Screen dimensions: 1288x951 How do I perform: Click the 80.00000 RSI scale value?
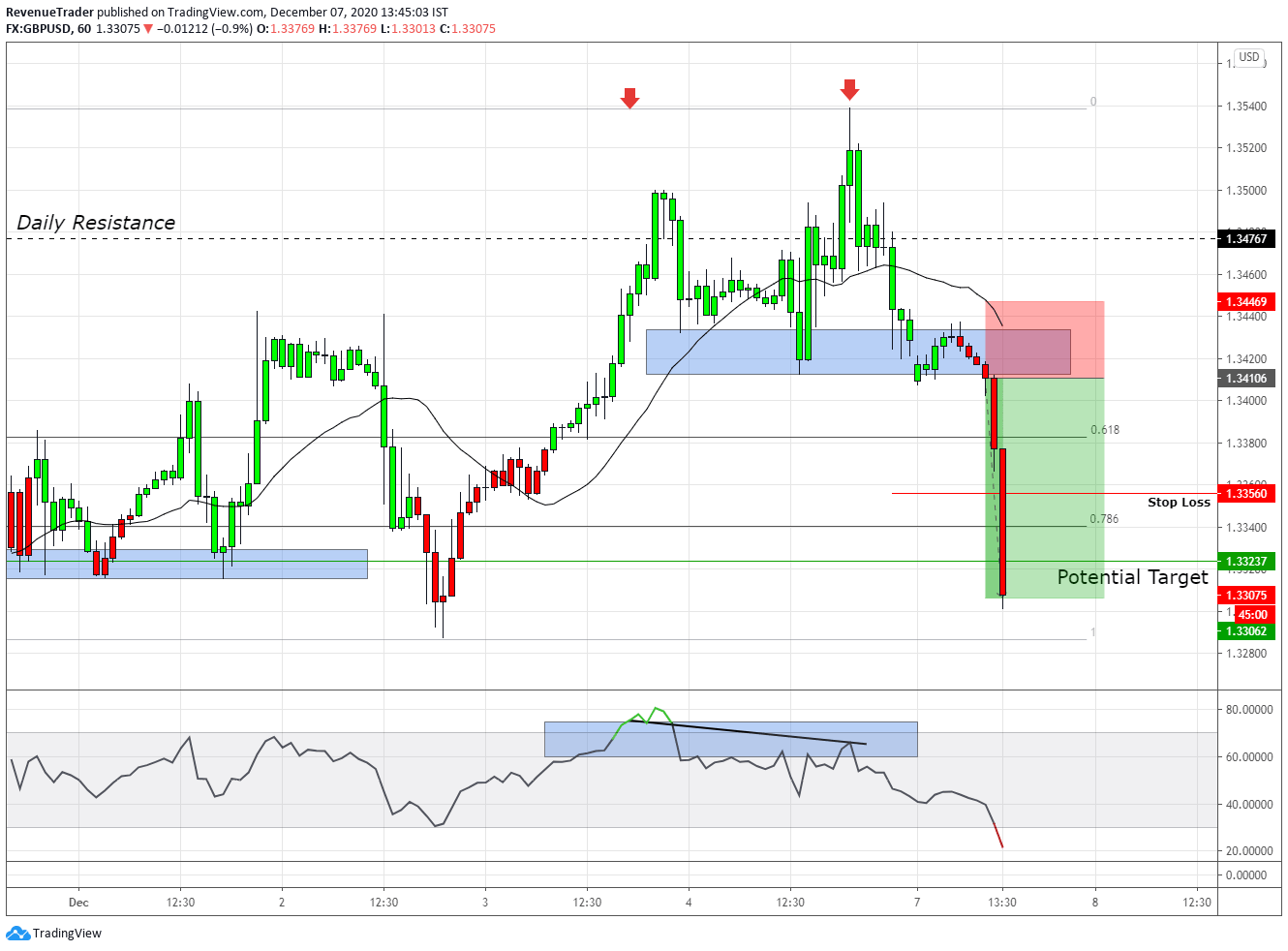(1249, 710)
